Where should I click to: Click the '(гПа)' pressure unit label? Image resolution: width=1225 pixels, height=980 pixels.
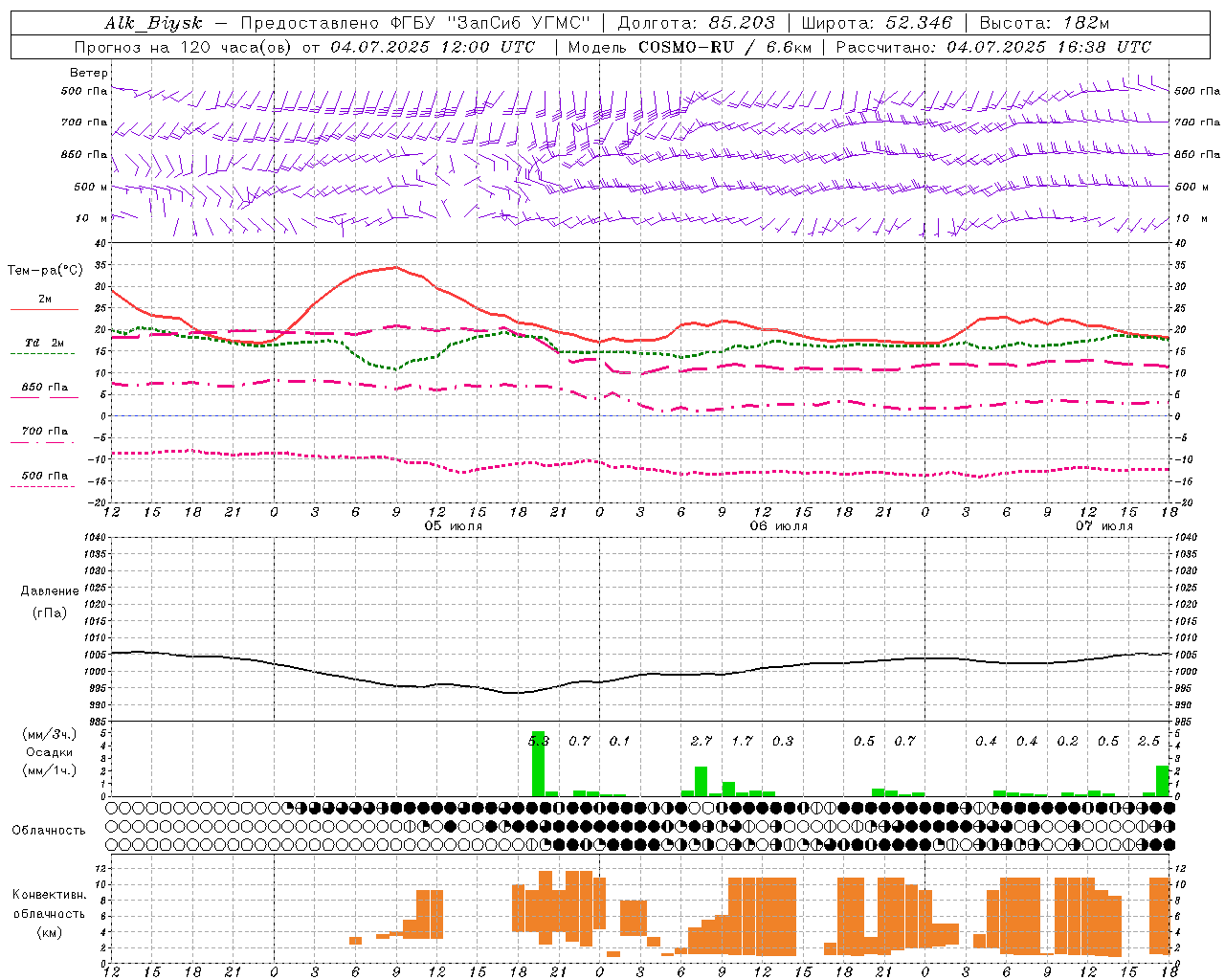(50, 612)
